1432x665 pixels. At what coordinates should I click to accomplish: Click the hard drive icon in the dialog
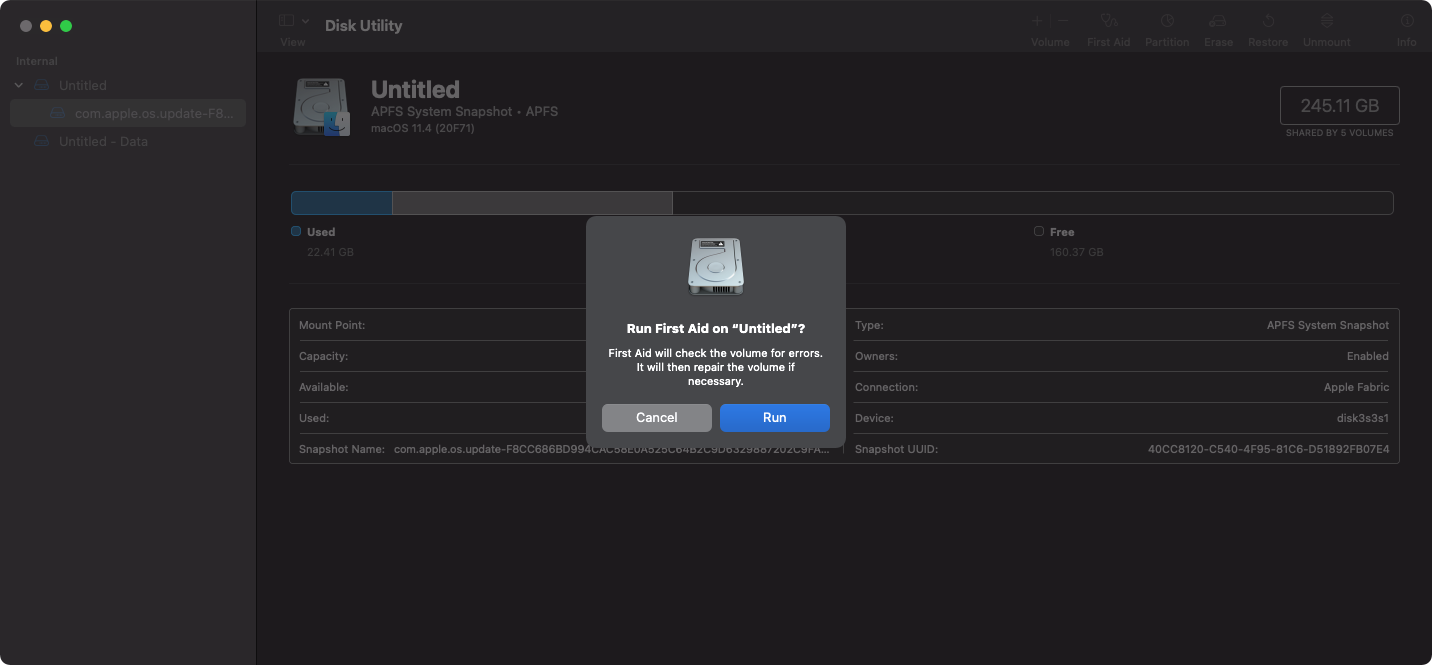coord(716,266)
